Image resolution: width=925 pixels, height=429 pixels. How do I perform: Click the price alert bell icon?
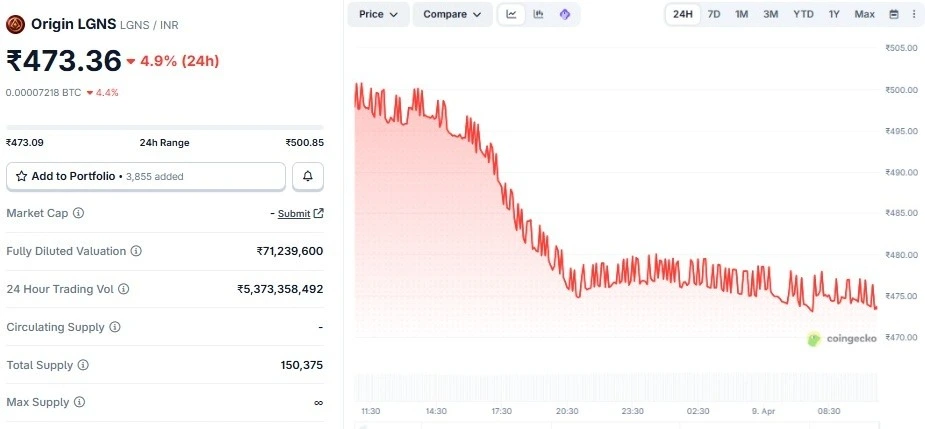pos(308,176)
